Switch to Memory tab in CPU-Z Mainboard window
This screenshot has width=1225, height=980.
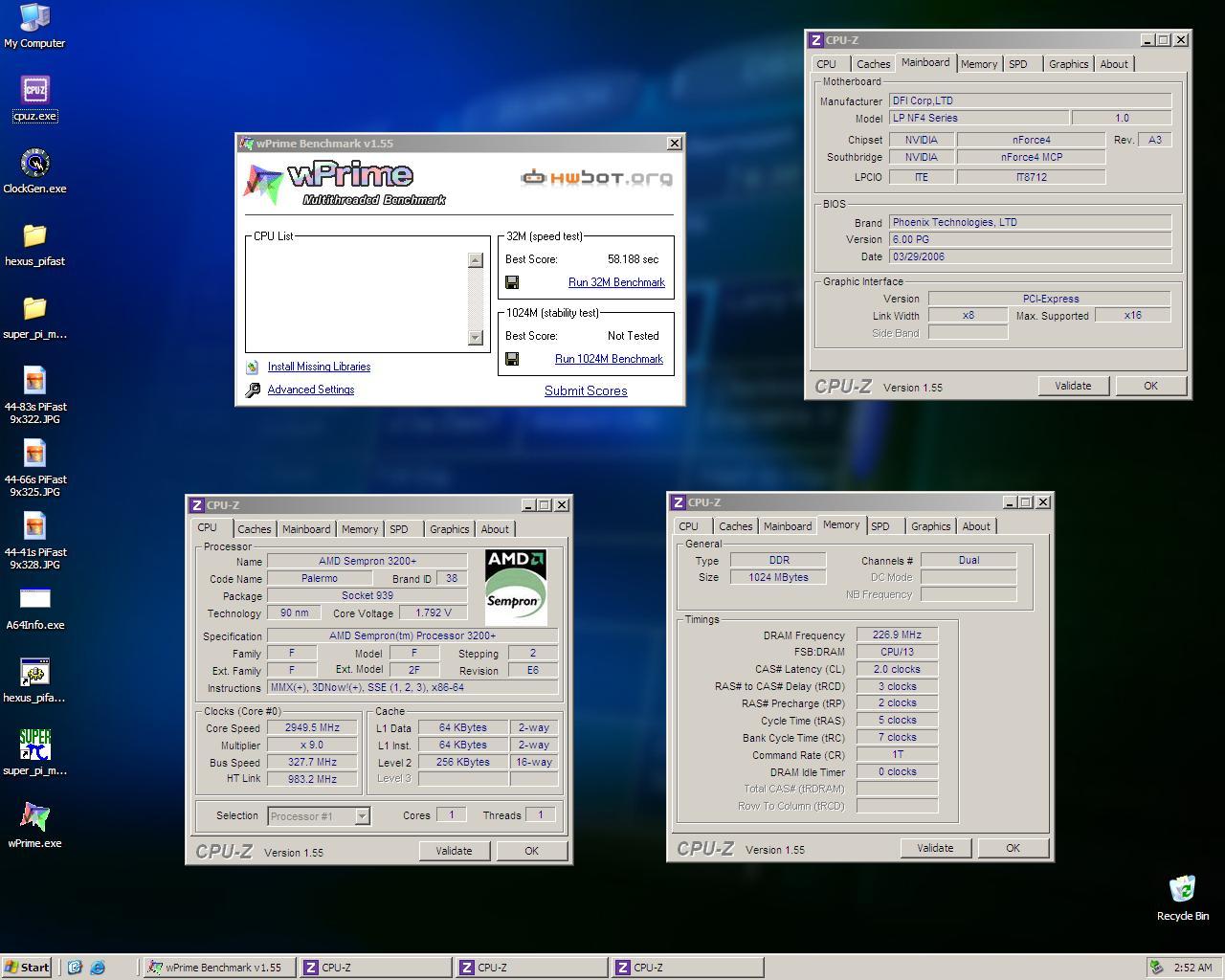click(979, 64)
